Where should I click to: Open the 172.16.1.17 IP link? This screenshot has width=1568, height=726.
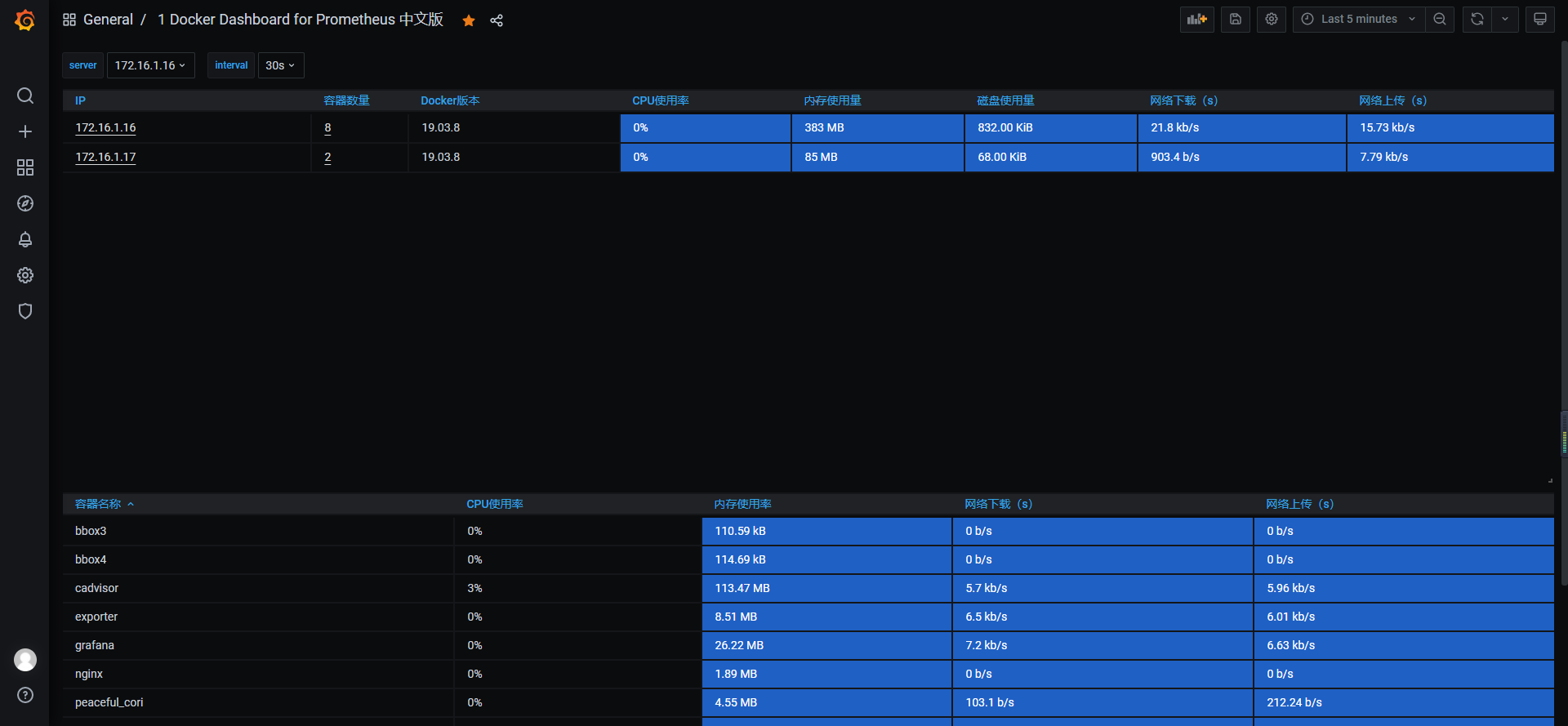point(105,157)
